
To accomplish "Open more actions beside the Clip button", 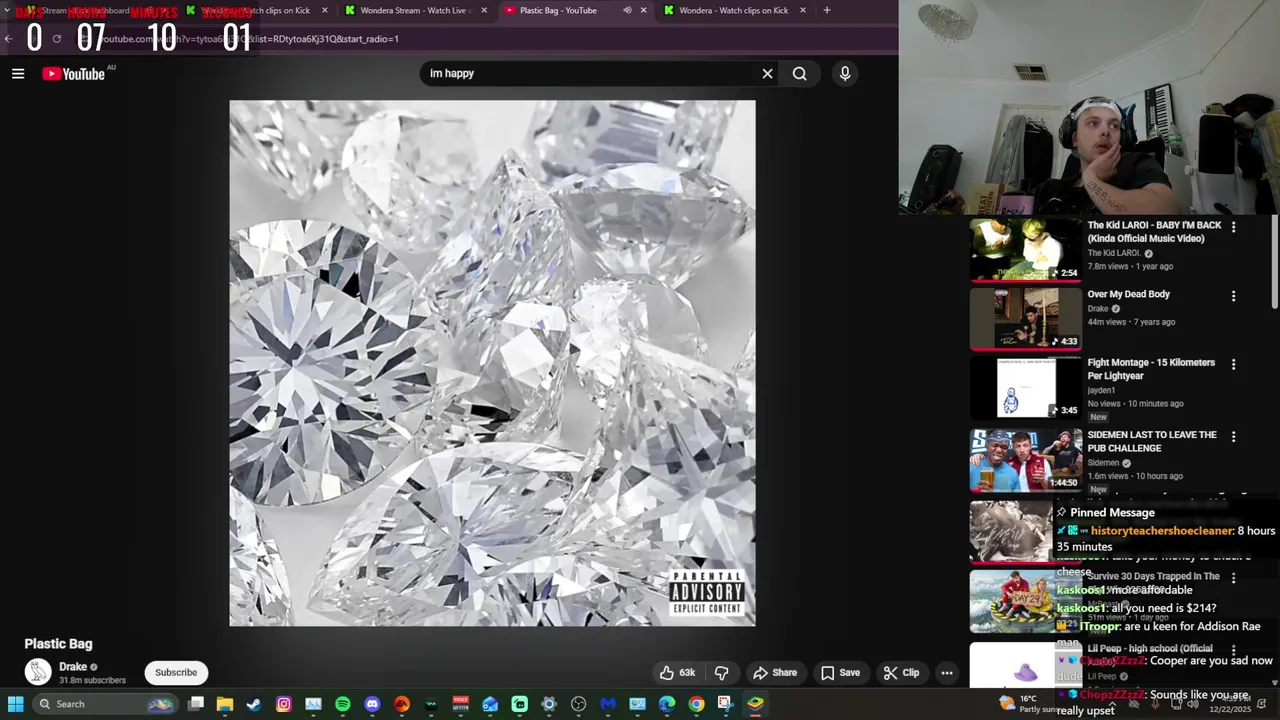I will click(x=947, y=673).
